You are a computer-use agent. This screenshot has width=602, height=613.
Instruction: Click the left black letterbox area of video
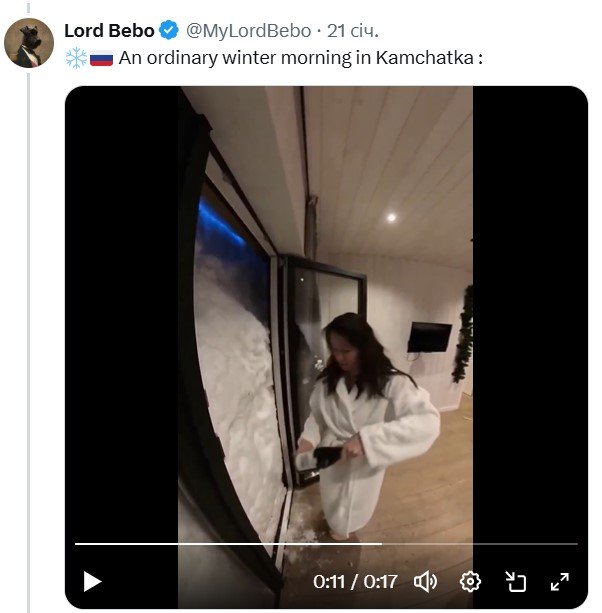[x=120, y=300]
